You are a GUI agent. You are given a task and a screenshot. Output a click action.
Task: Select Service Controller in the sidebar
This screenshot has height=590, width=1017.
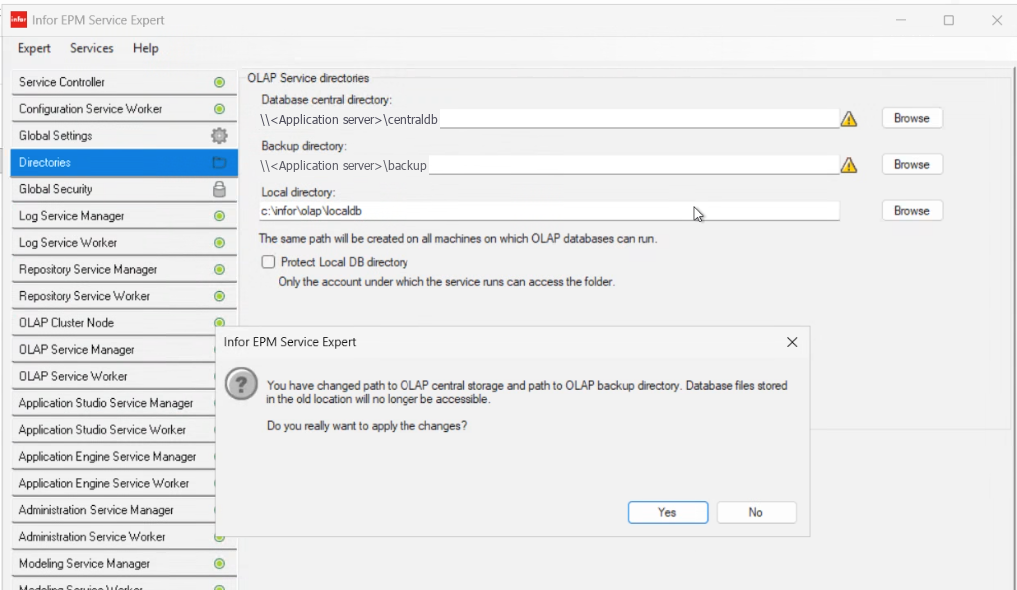click(x=124, y=82)
